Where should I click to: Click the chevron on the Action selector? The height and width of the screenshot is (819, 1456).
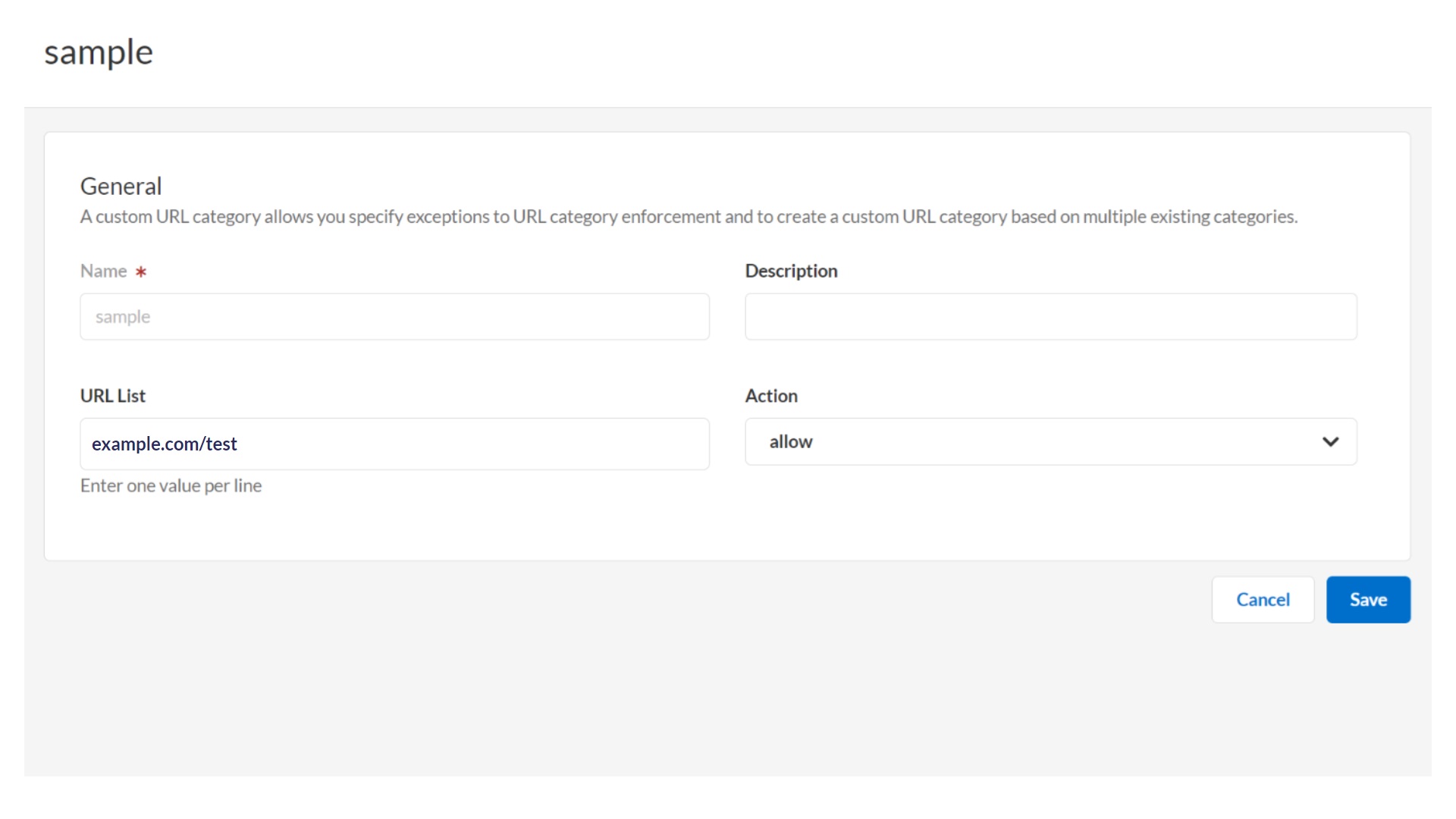(x=1331, y=441)
